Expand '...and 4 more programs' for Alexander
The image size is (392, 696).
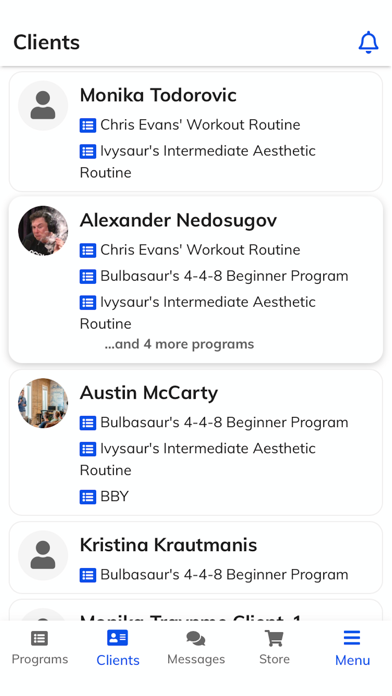point(179,344)
